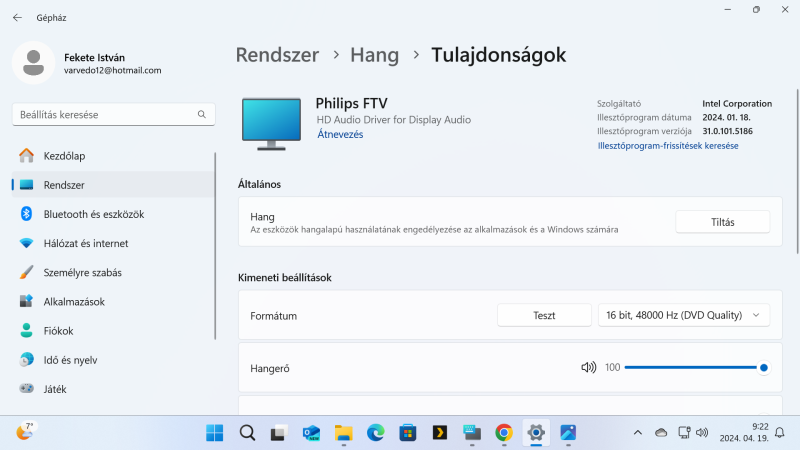This screenshot has height=450, width=800.
Task: Click the Átnevezés link
Action: pyautogui.click(x=340, y=134)
